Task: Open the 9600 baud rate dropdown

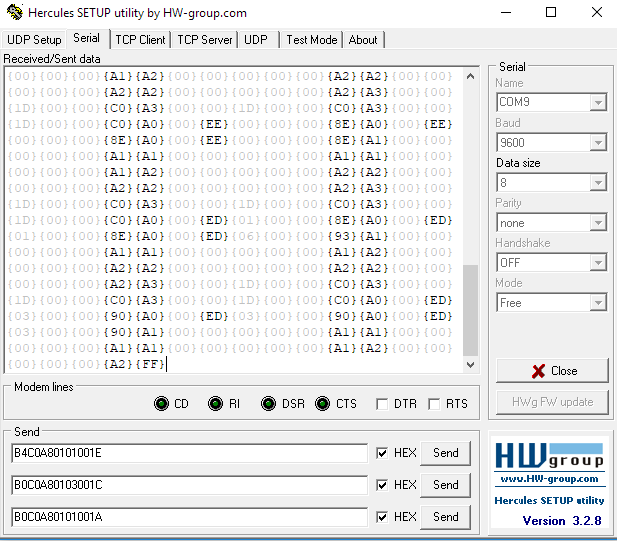Action: [598, 142]
